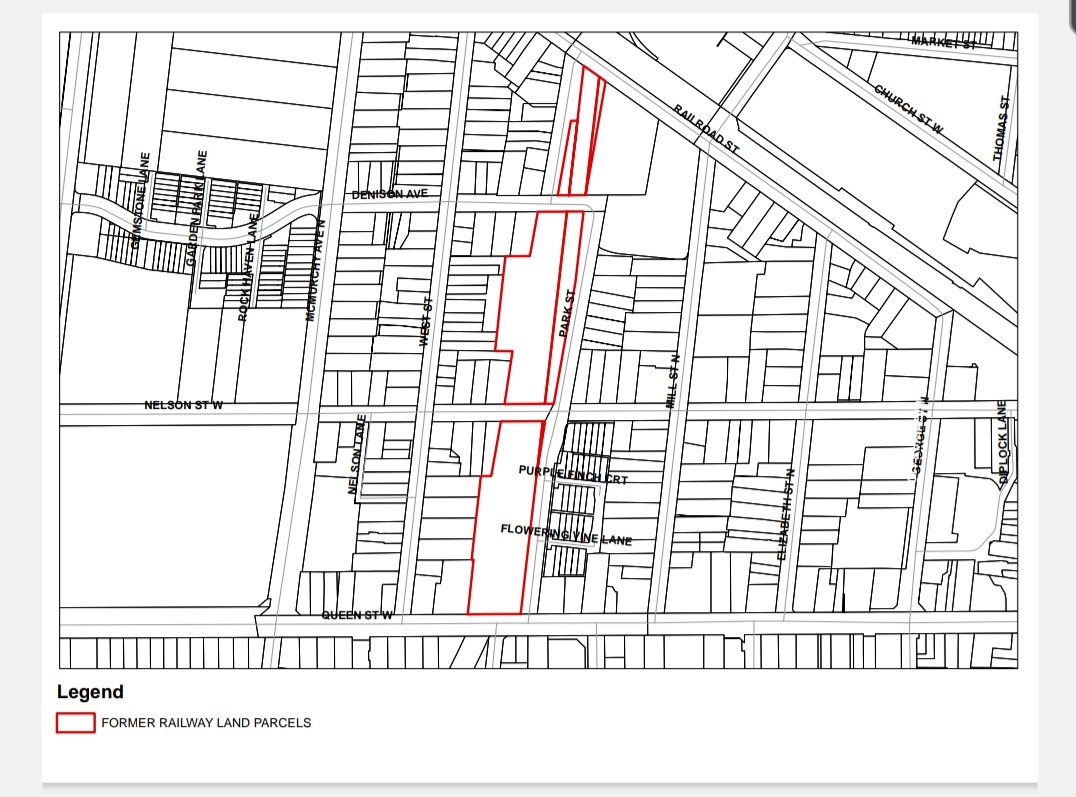Click the 'Legend' heading

90,692
